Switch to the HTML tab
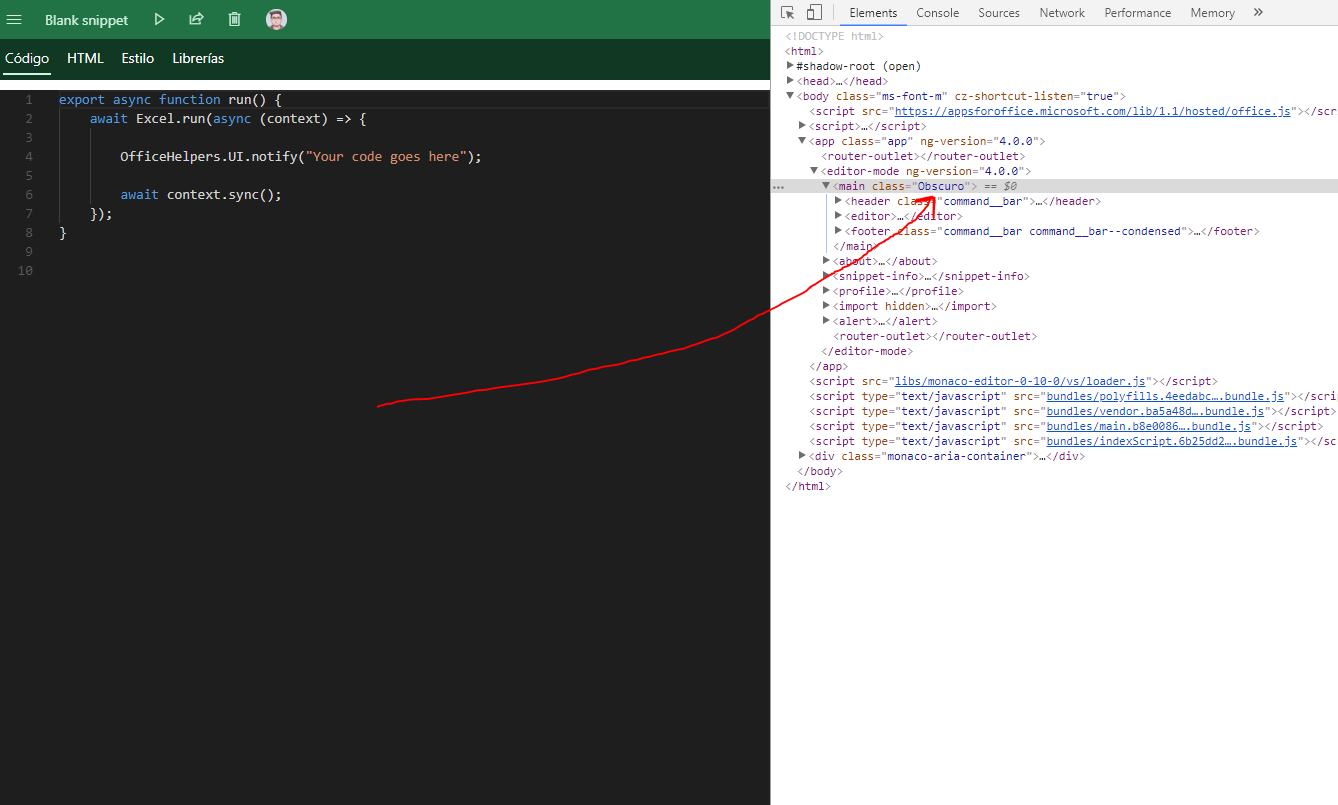Viewport: 1338px width, 805px height. click(x=85, y=58)
